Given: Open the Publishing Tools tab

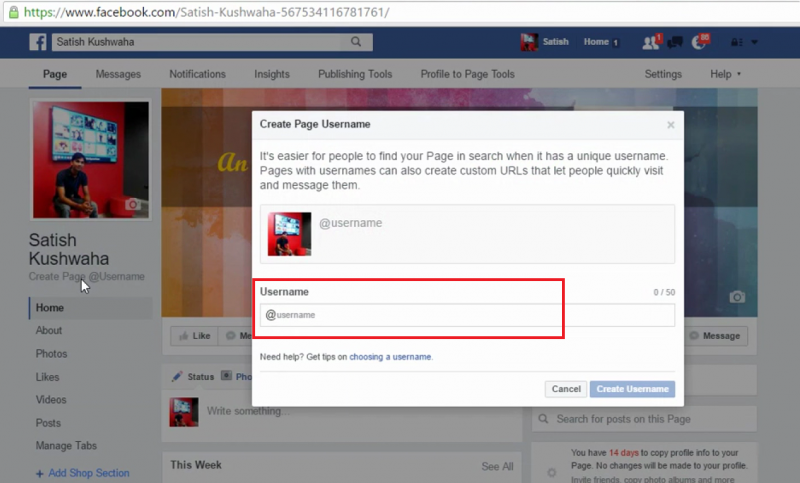Looking at the screenshot, I should (355, 74).
